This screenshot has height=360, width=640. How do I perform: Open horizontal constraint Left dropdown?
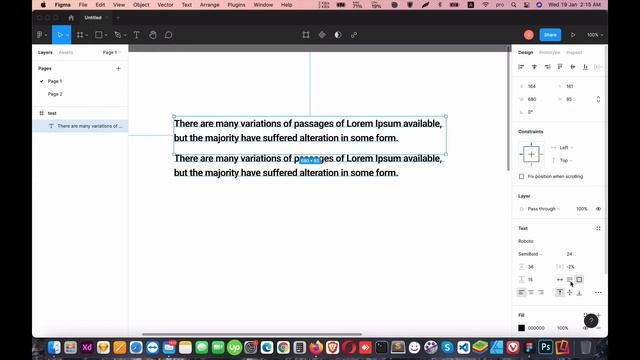pyautogui.click(x=566, y=148)
